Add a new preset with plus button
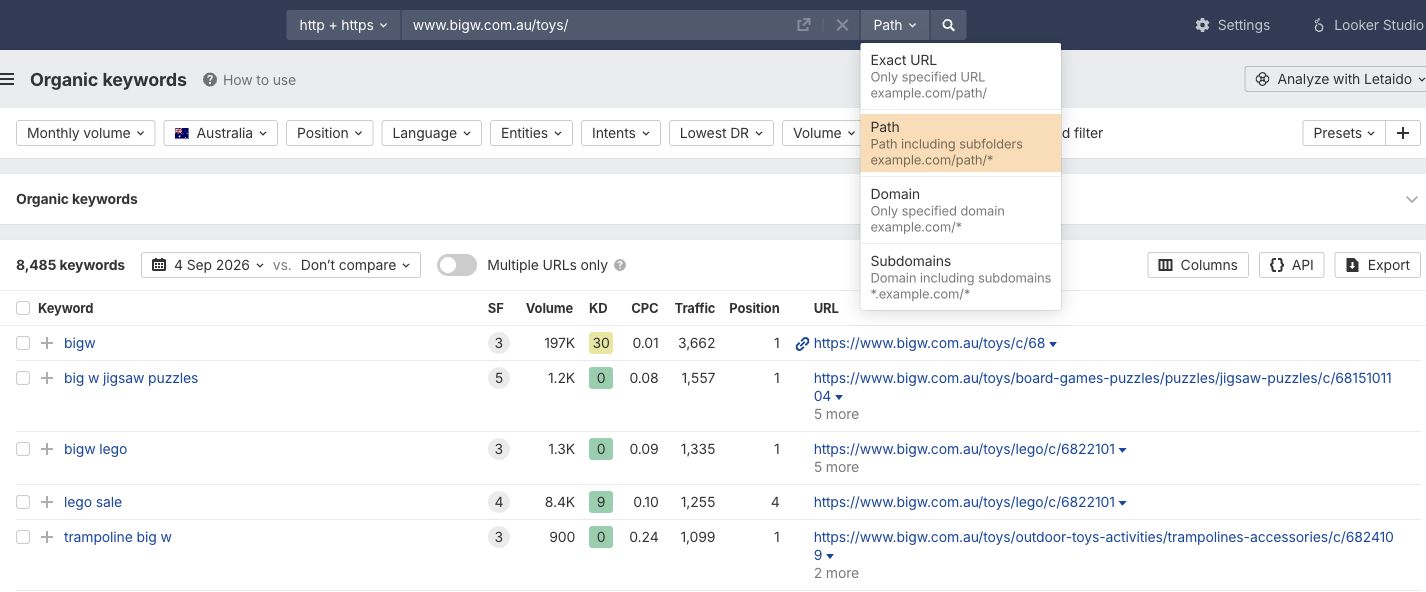 pyautogui.click(x=1402, y=133)
